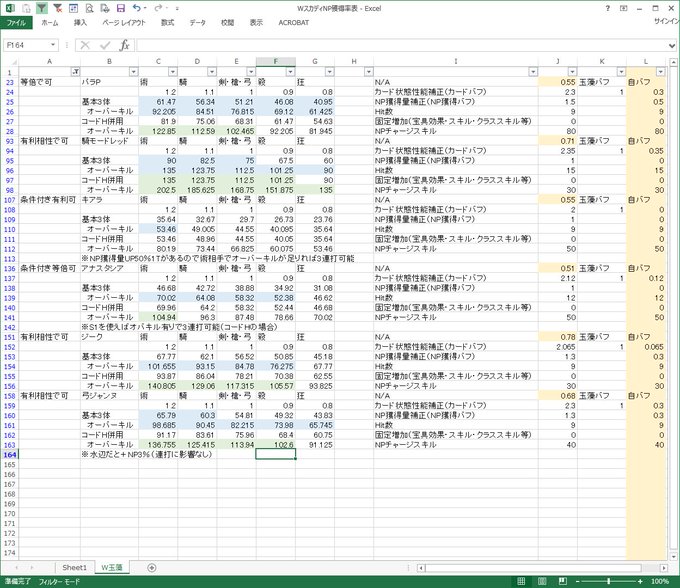Screen dimensions: 680x588
Task: Click the zoom out minus button
Action: 578,581
